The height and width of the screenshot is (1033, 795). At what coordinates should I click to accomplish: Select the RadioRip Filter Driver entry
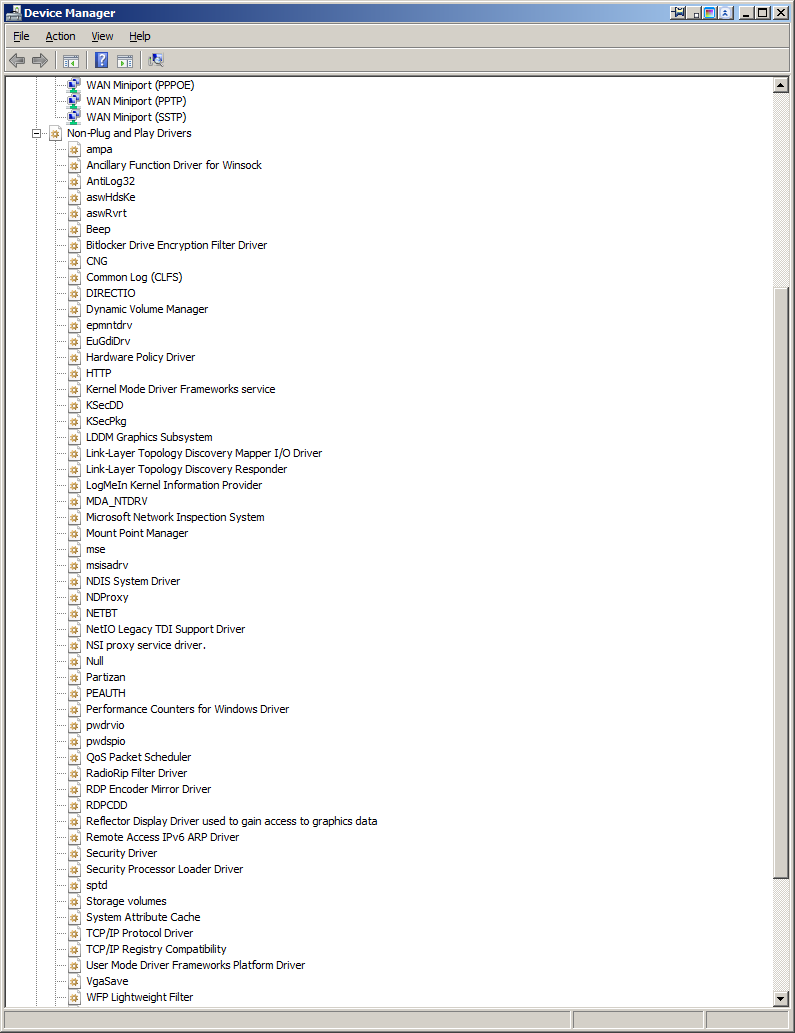coord(136,773)
